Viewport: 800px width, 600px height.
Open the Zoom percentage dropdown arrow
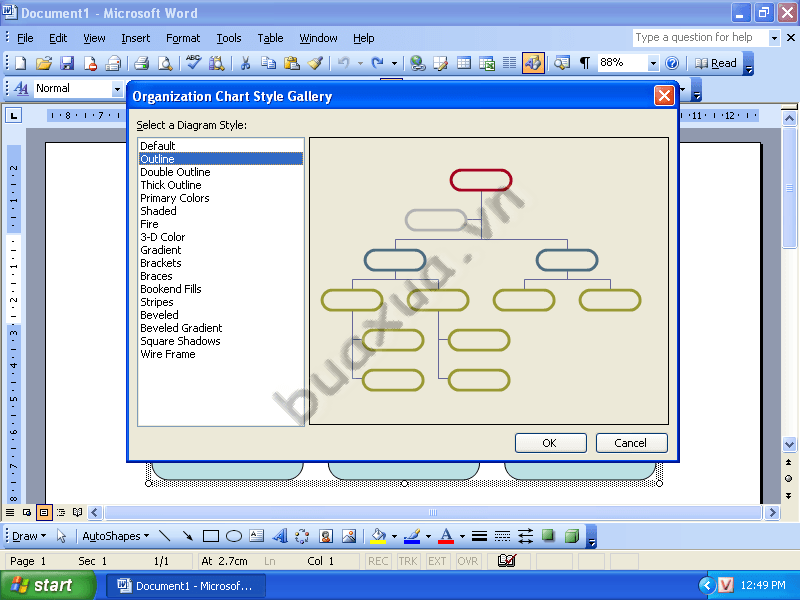[653, 63]
